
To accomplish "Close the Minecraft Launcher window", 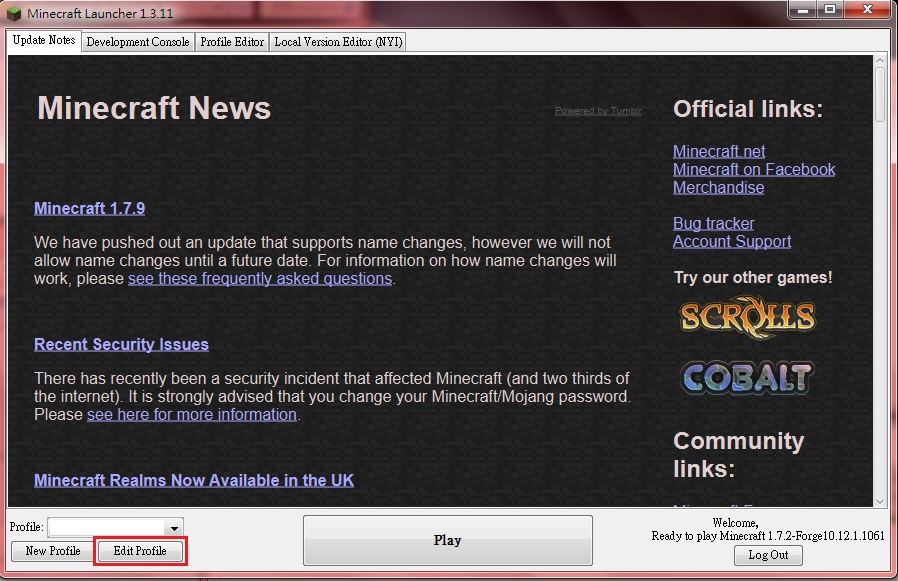I will pos(867,10).
